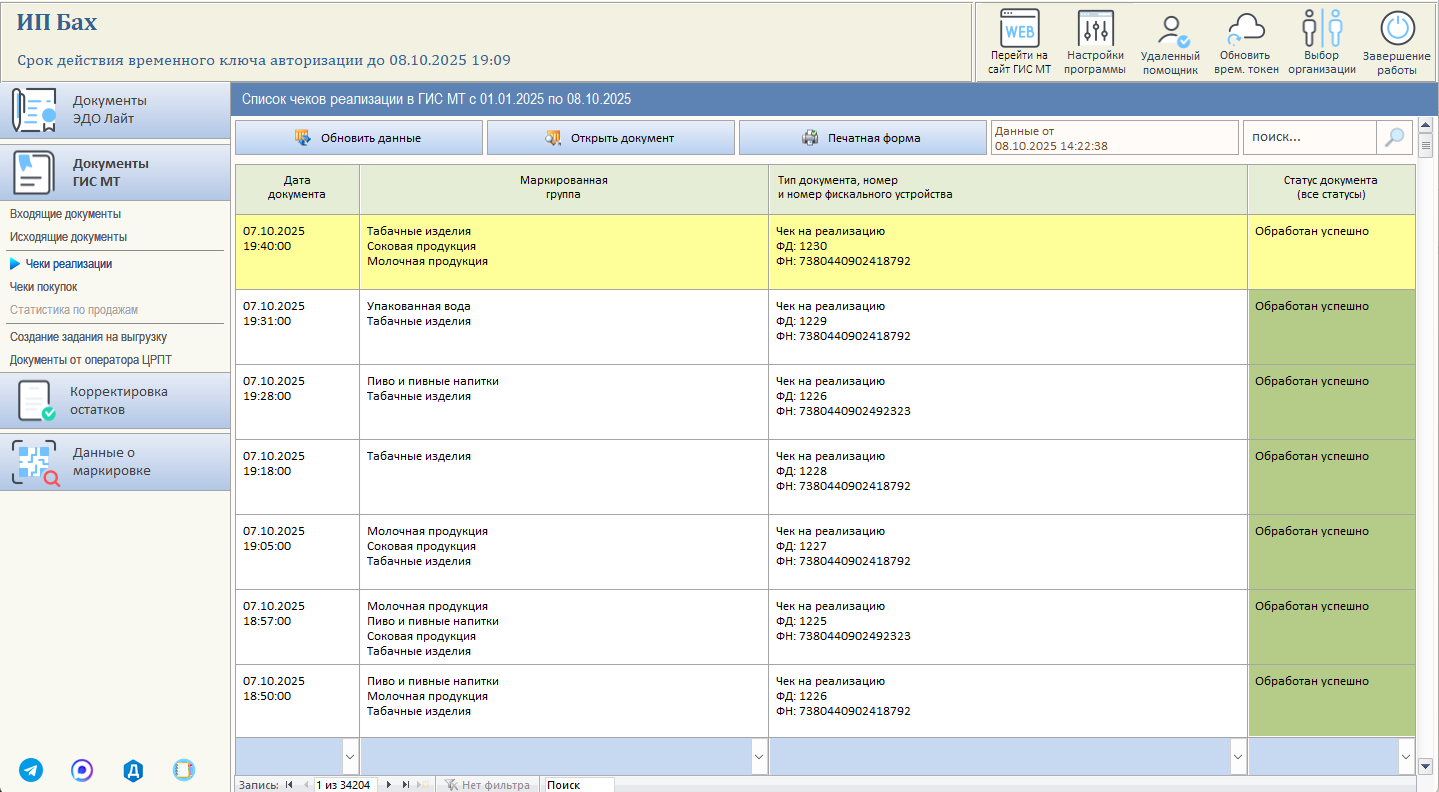Click the Дата документа column header
This screenshot has height=792, width=1439.
[x=297, y=189]
